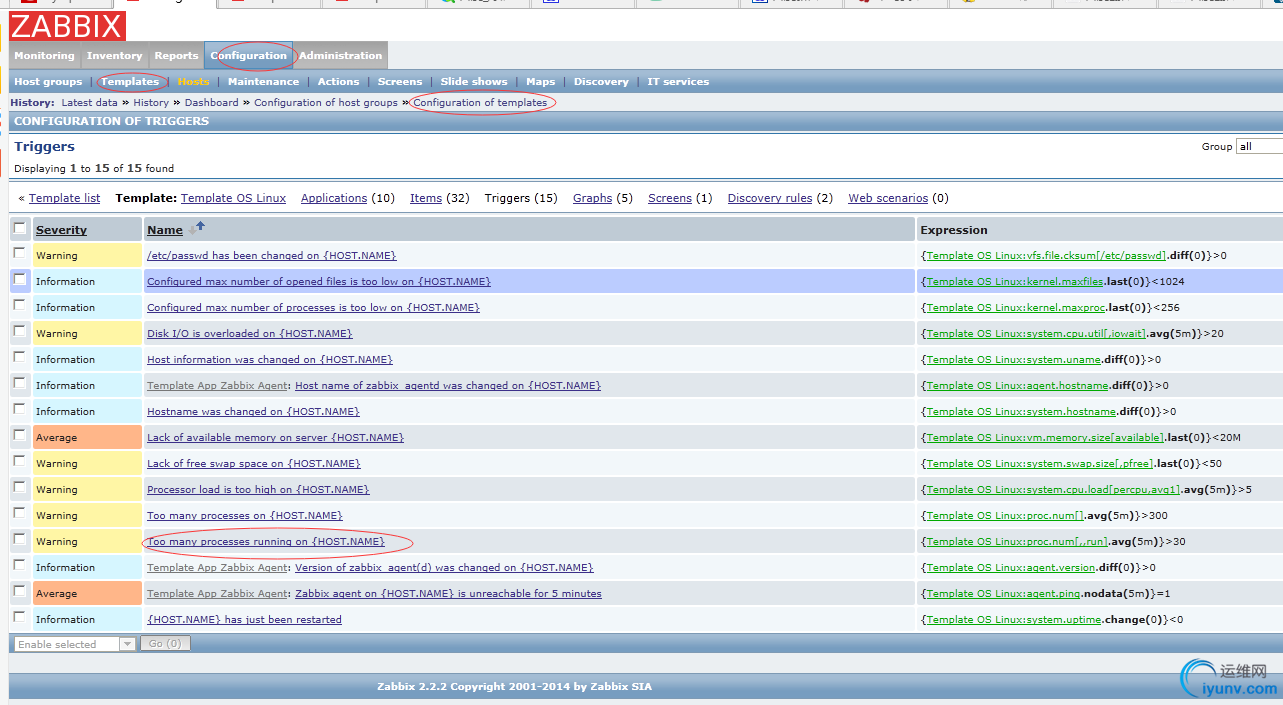
Task: Open the Monitoring menu tab
Action: (44, 56)
